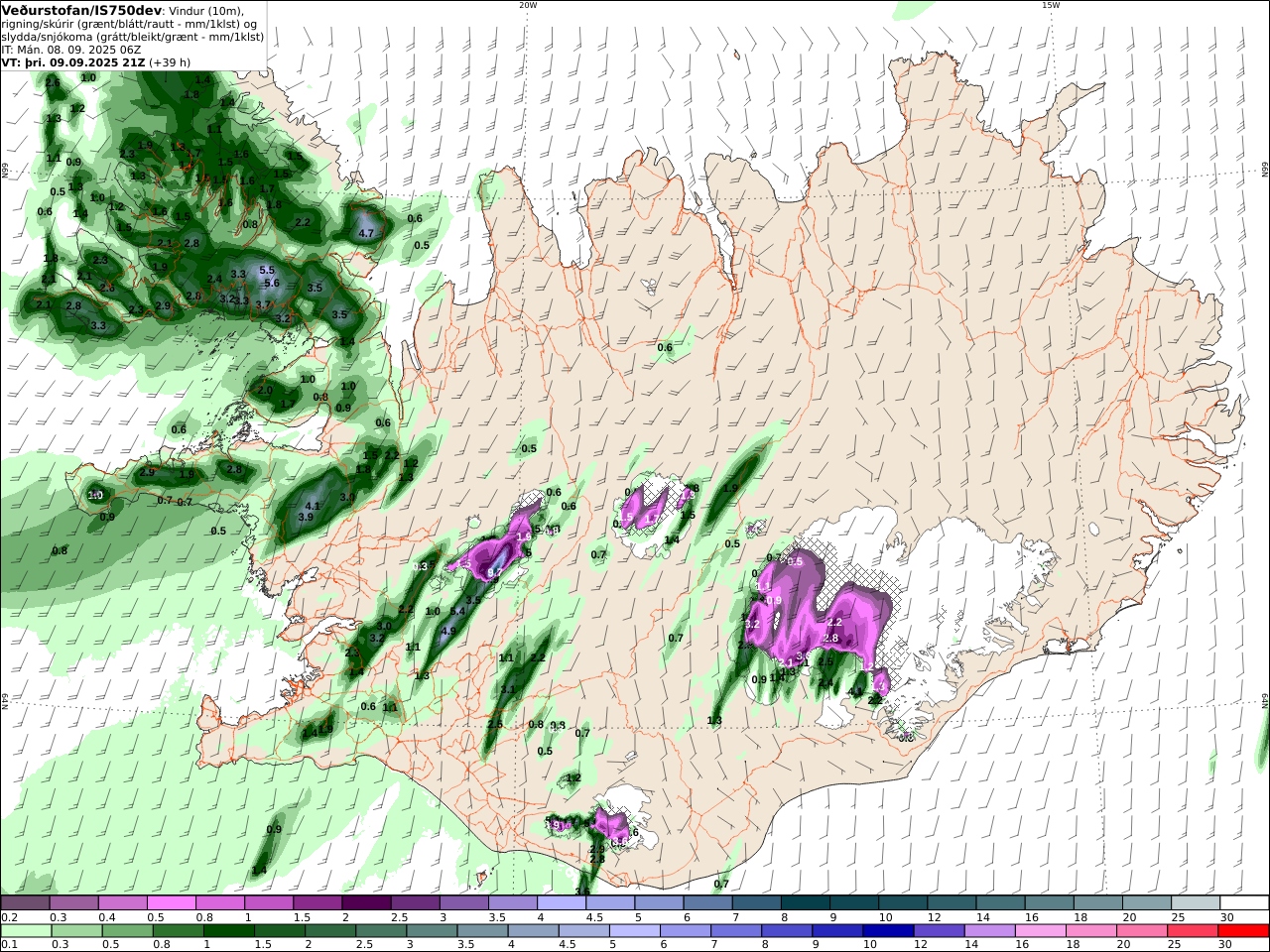Pick the light purple 14 swatch in the rain legend
Screen dimensions: 1270x952
(x=989, y=931)
